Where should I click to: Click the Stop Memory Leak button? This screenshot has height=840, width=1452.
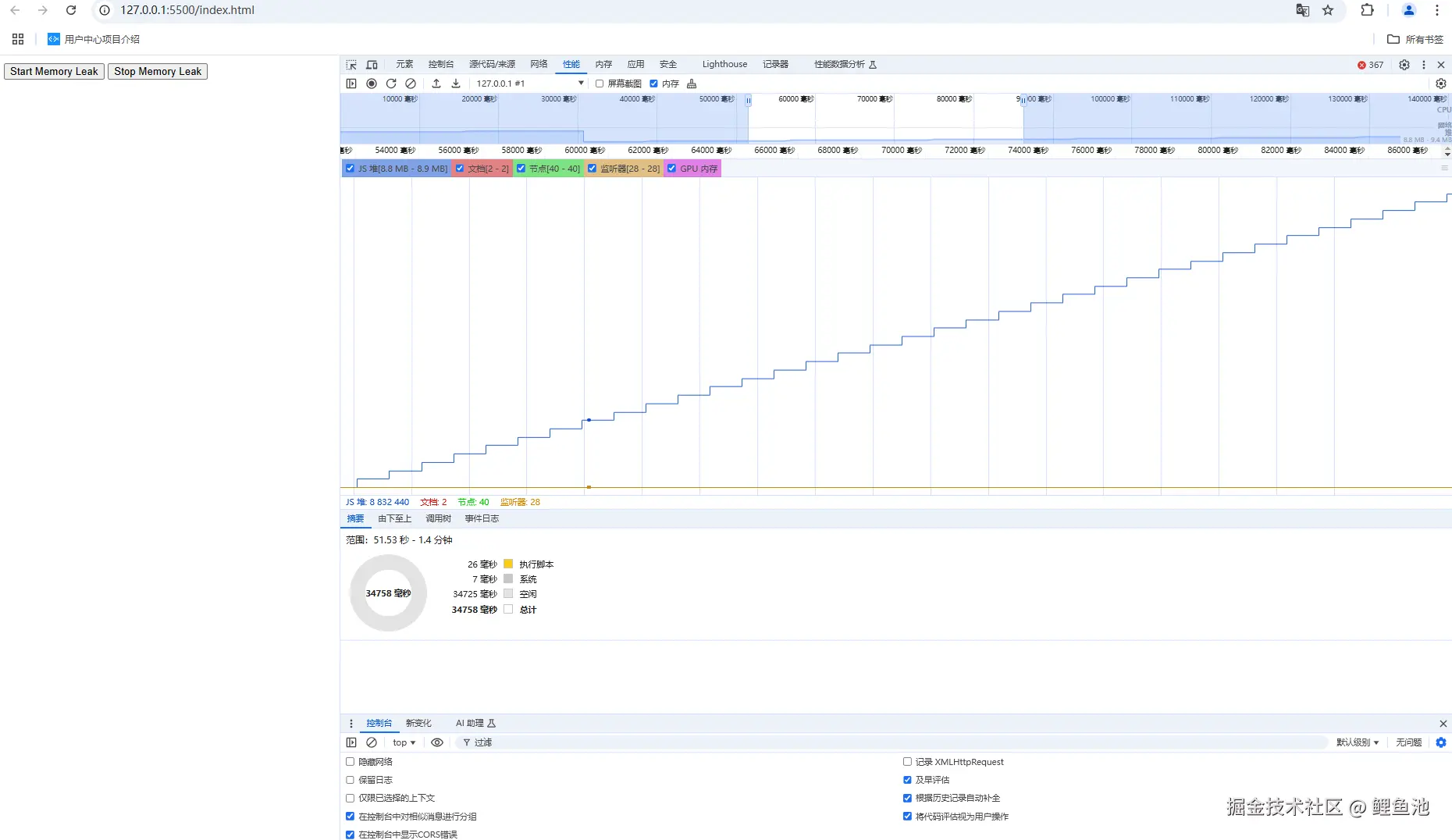coord(158,71)
